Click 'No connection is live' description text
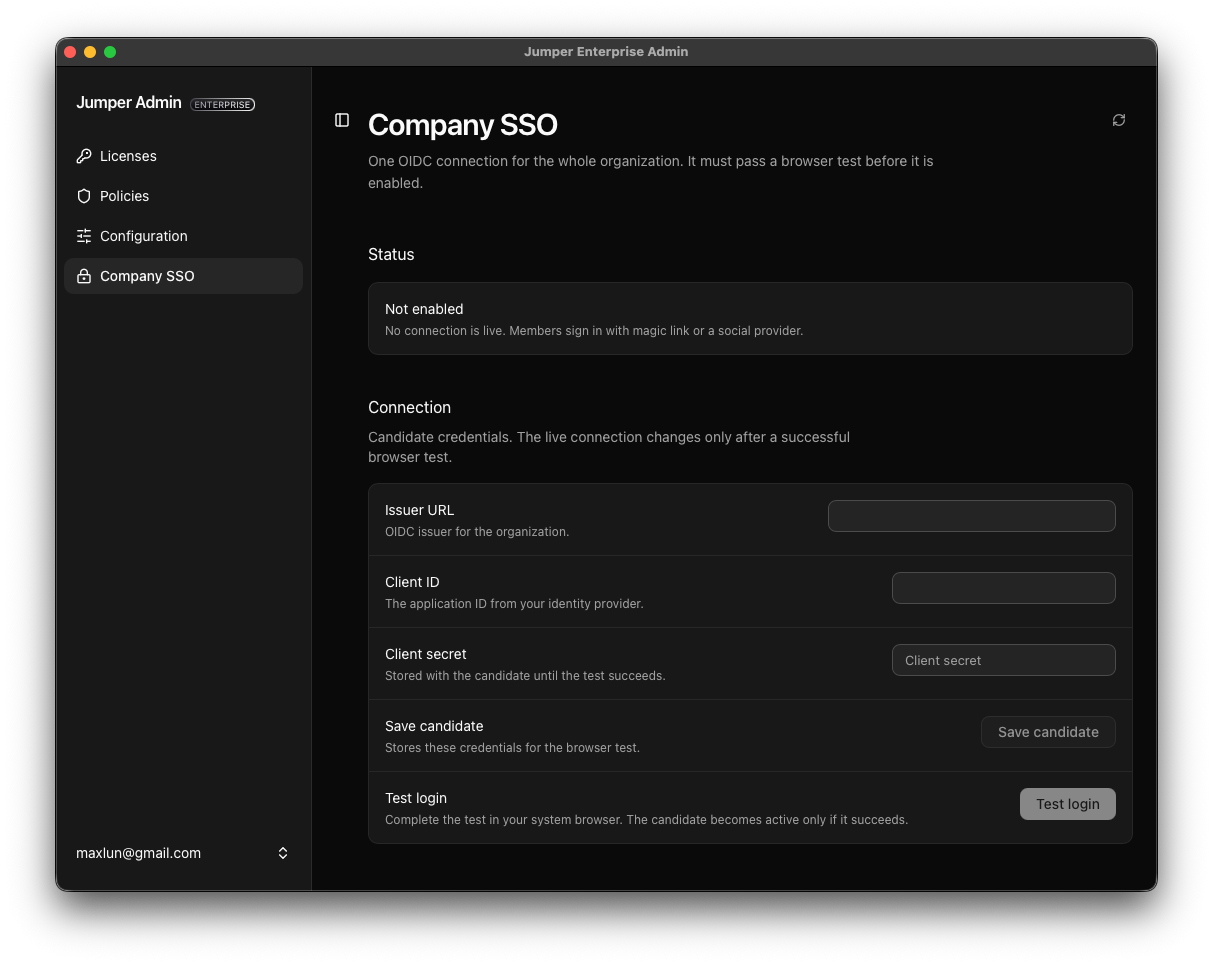The width and height of the screenshot is (1213, 965). (x=594, y=331)
